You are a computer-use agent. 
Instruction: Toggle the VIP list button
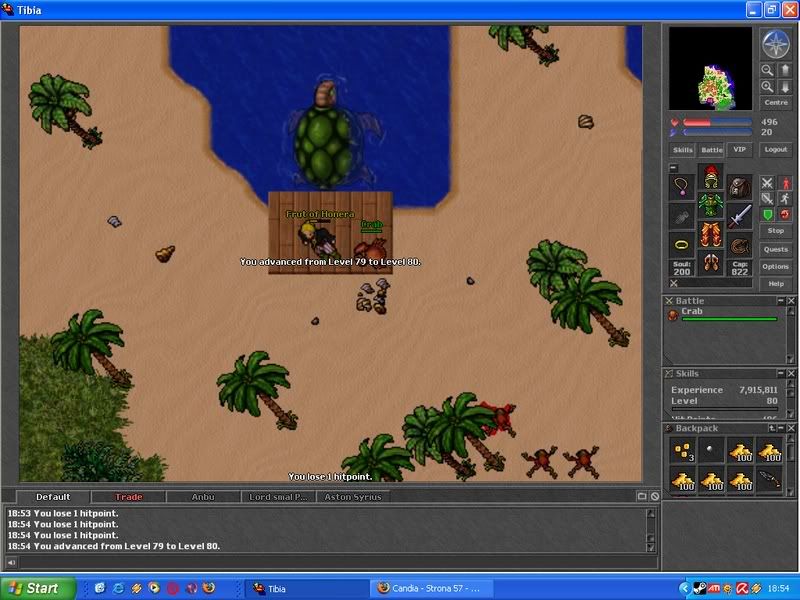[739, 149]
